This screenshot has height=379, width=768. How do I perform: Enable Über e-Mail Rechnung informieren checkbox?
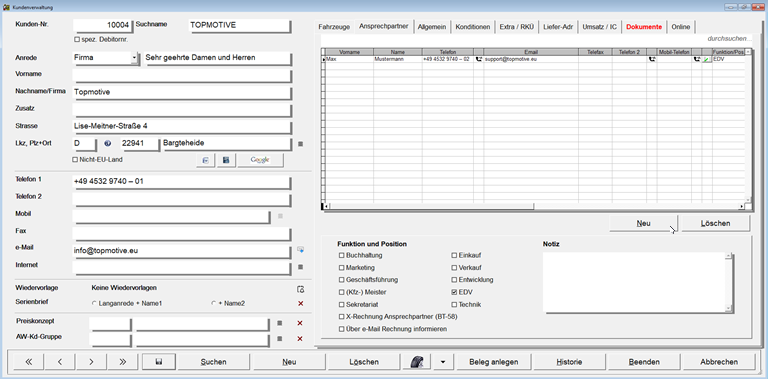coord(341,329)
